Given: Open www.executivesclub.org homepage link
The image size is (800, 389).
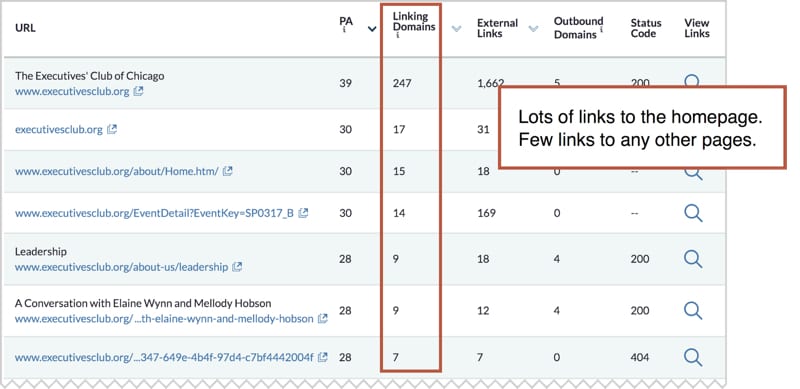Looking at the screenshot, I should point(72,92).
